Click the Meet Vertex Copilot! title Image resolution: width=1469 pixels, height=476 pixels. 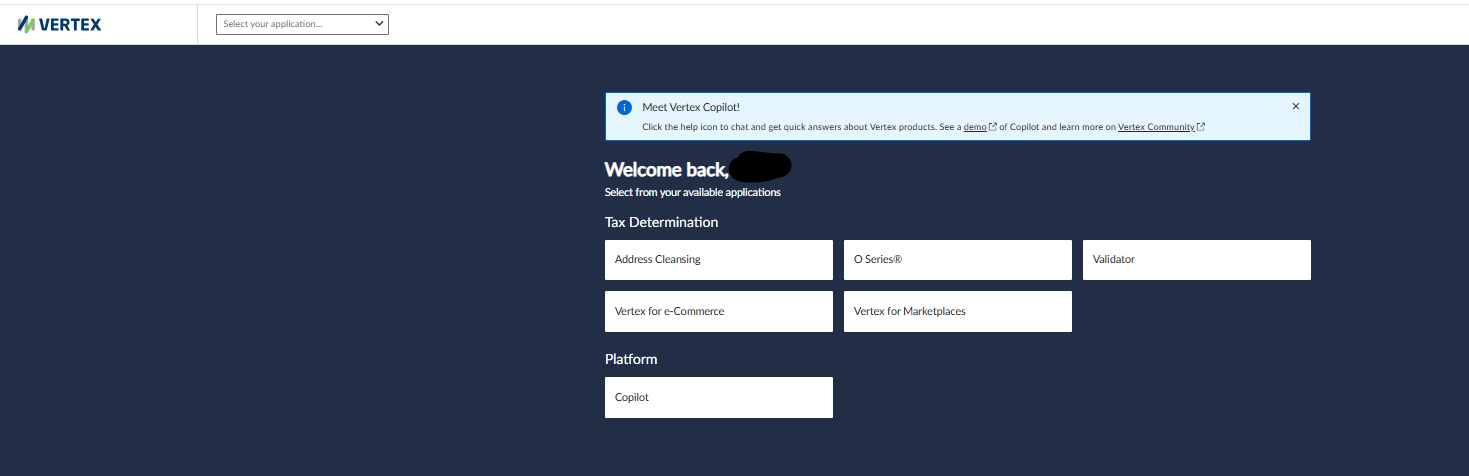691,107
